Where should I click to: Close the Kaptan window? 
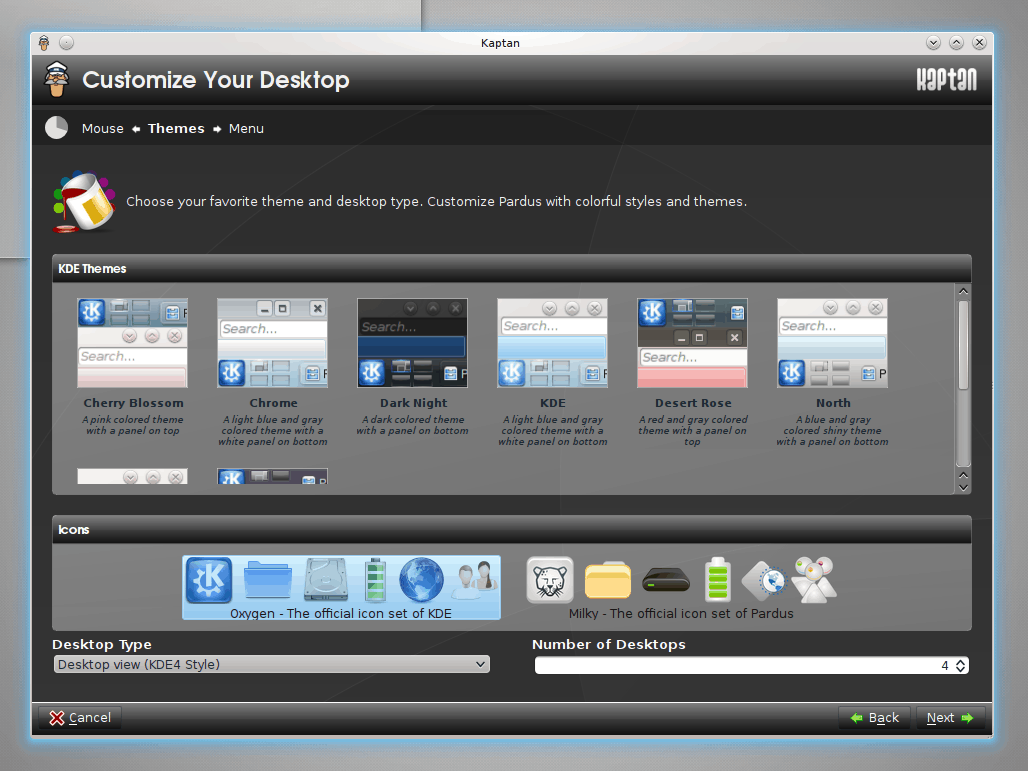[979, 43]
